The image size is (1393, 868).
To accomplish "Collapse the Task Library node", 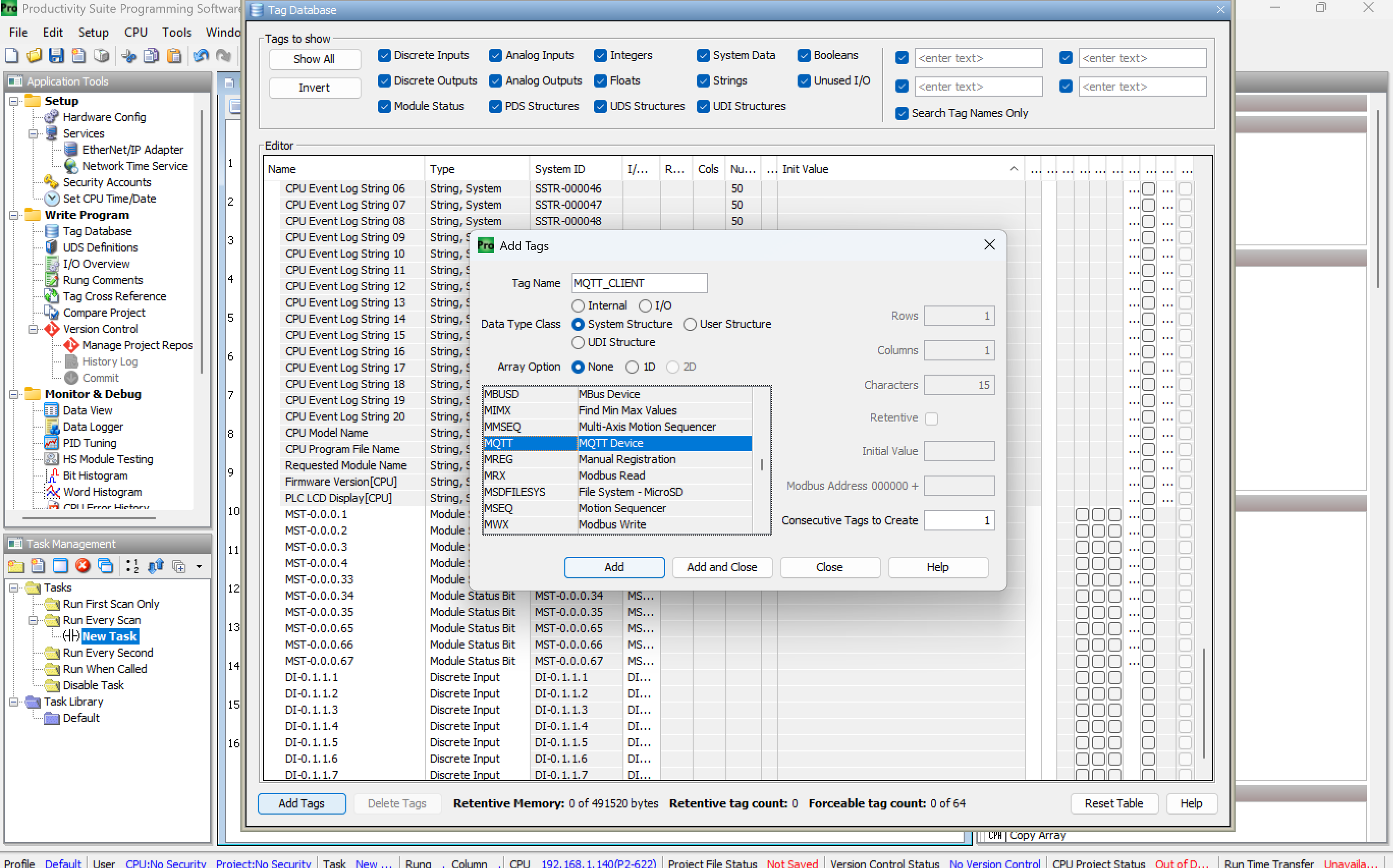I will pos(14,702).
